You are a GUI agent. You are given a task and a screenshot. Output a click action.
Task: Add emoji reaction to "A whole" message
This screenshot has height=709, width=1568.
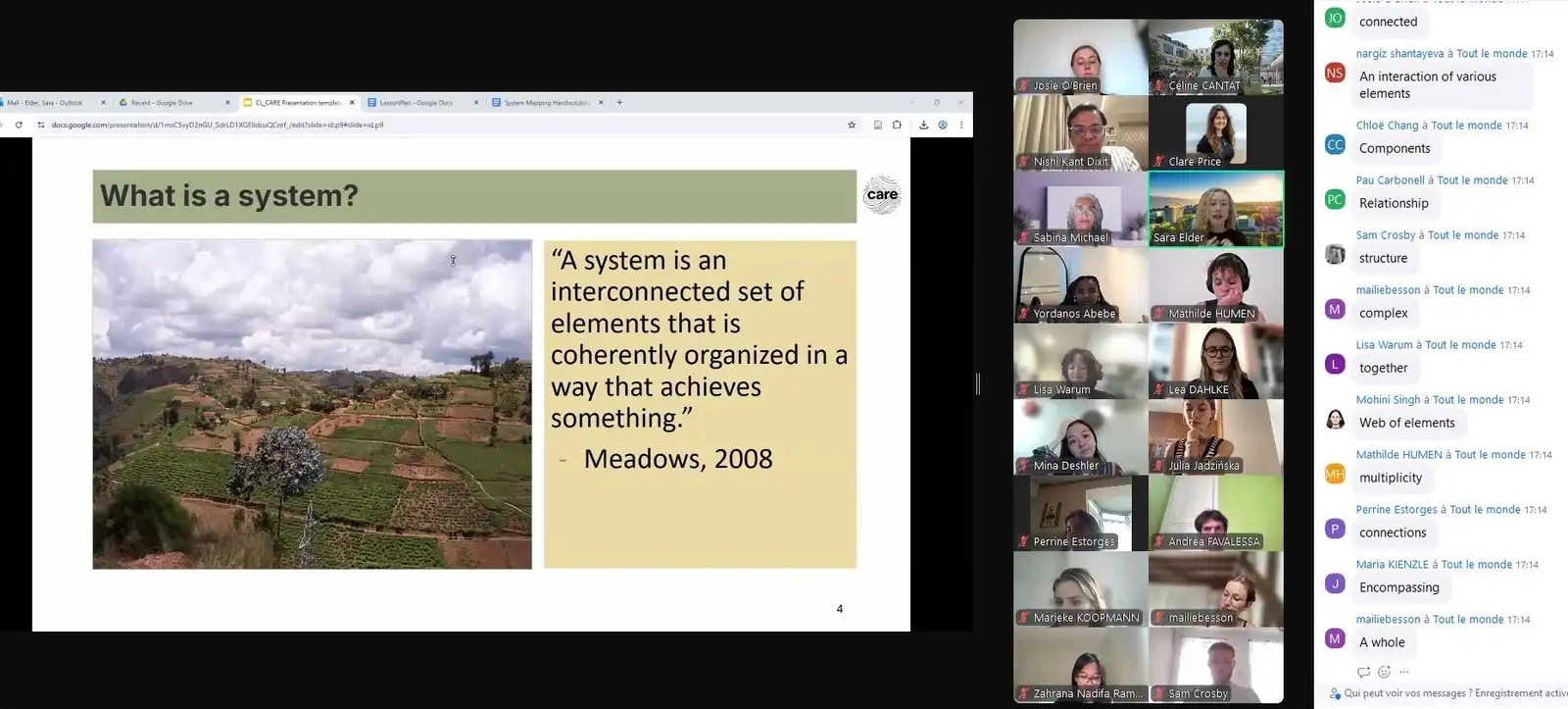(1384, 672)
